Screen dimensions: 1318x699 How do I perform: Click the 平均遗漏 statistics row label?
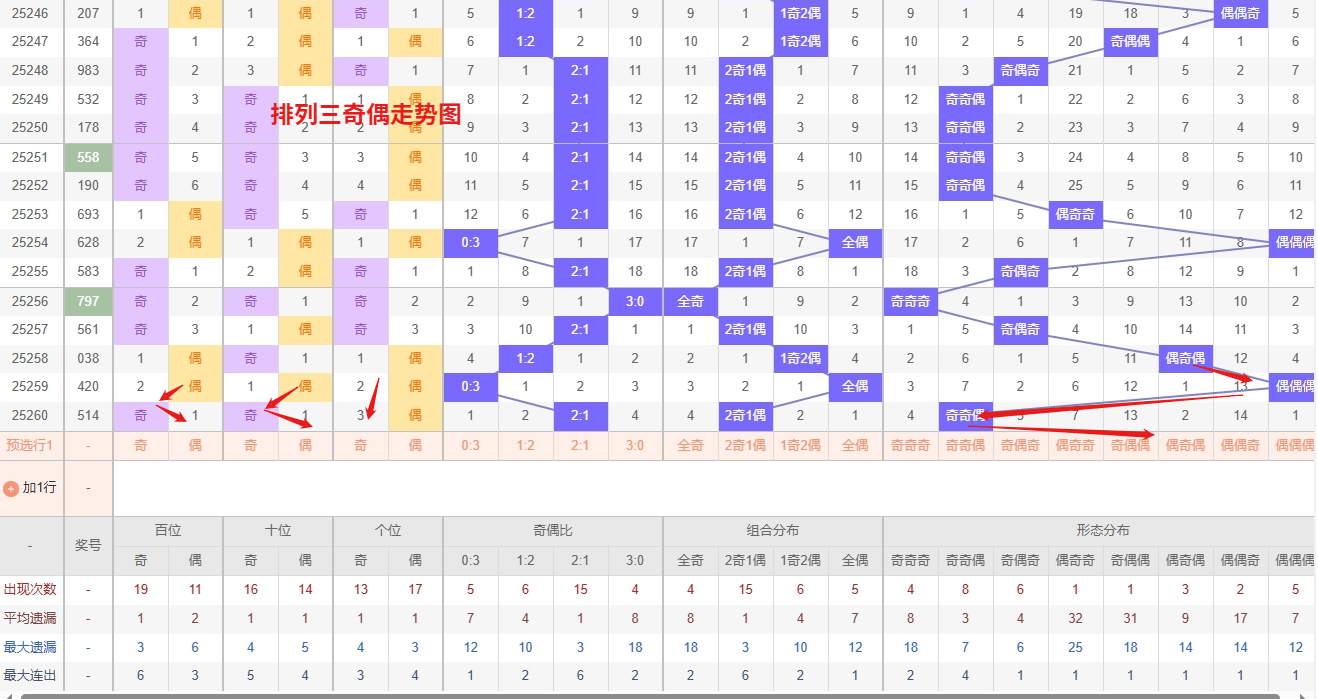coord(31,619)
